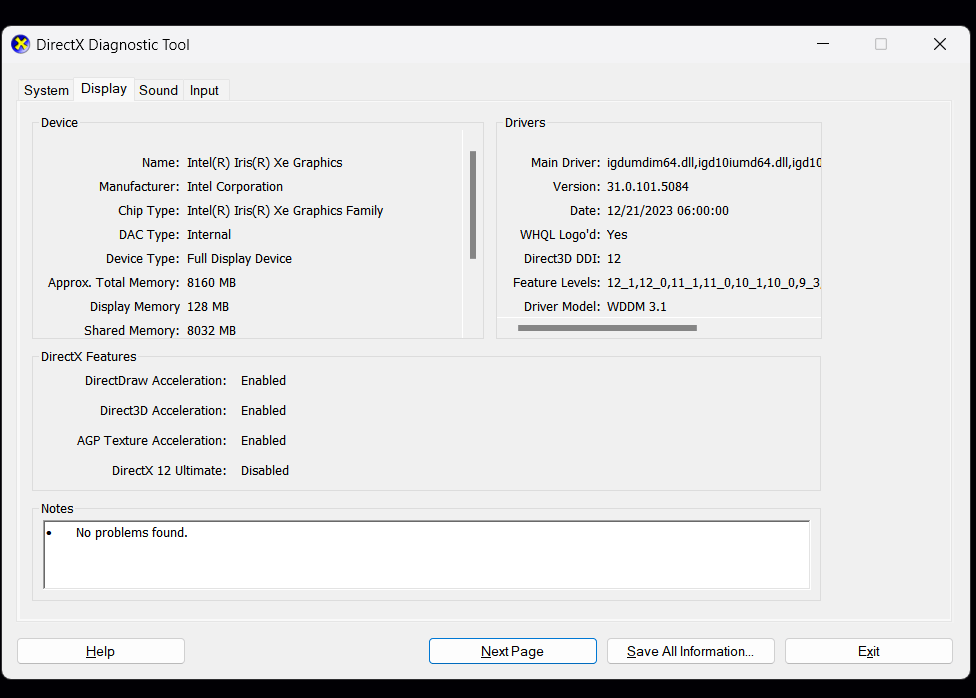This screenshot has width=976, height=698.
Task: Click the AGP Texture Acceleration 'Enabled' value
Action: click(x=263, y=440)
